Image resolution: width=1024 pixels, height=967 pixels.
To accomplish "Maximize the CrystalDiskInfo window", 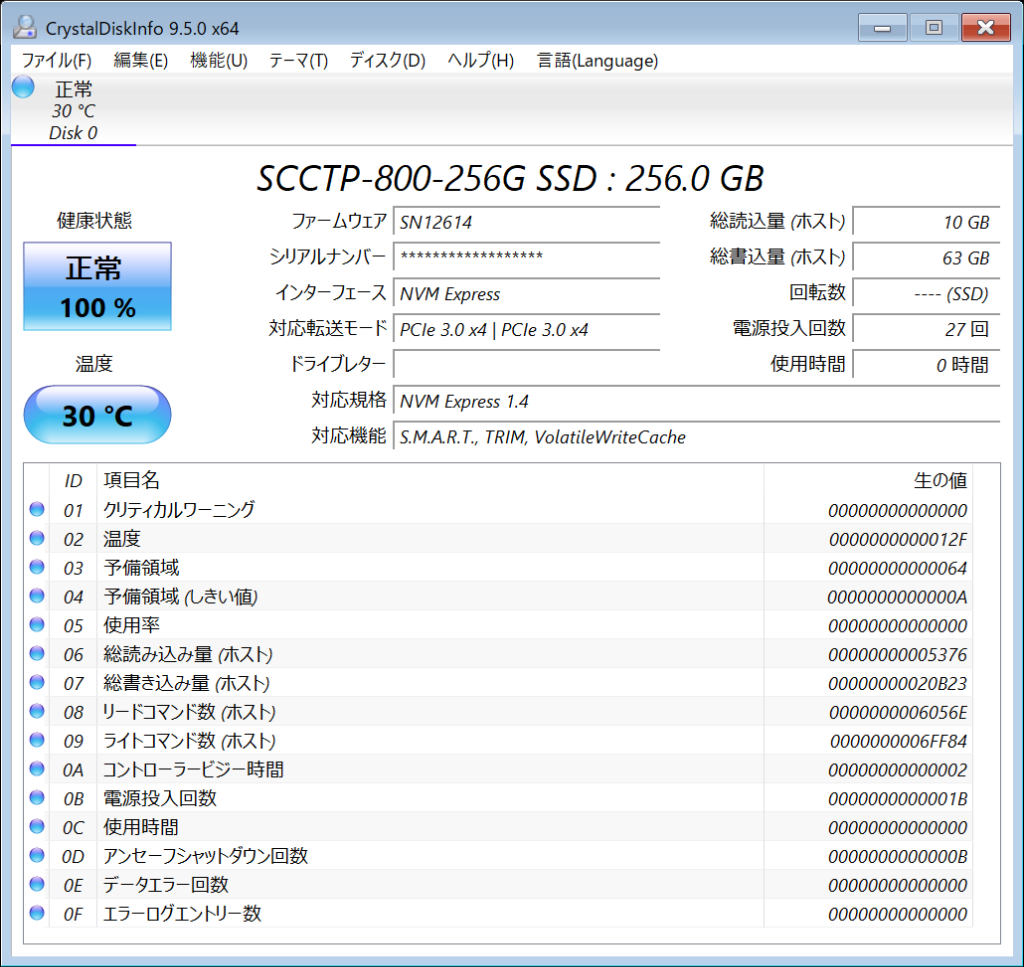I will coord(934,27).
